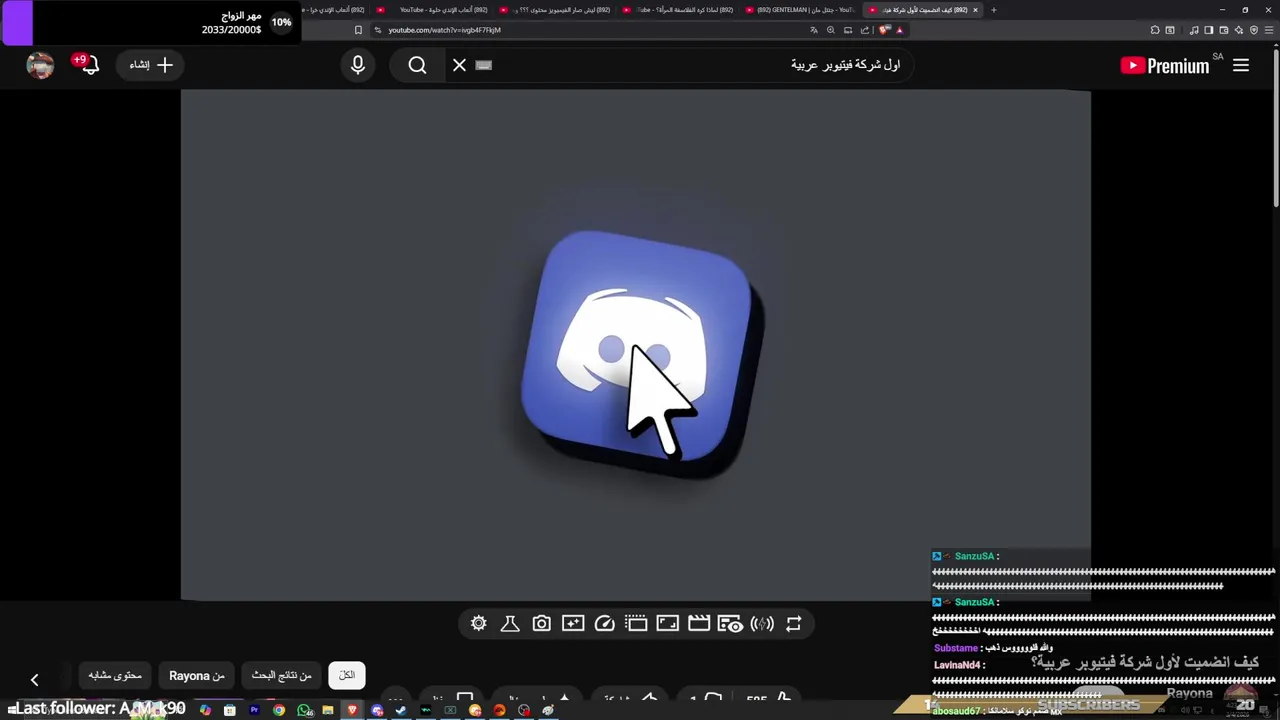Clear the search box with X

pos(459,65)
